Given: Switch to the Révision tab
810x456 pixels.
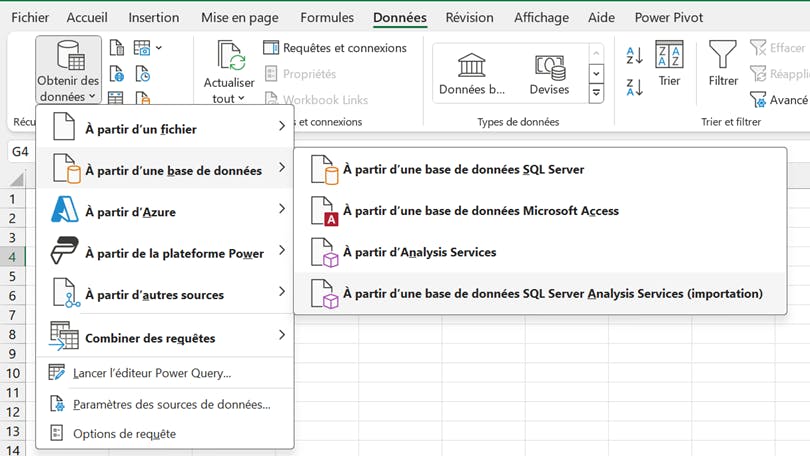Looking at the screenshot, I should click(469, 18).
